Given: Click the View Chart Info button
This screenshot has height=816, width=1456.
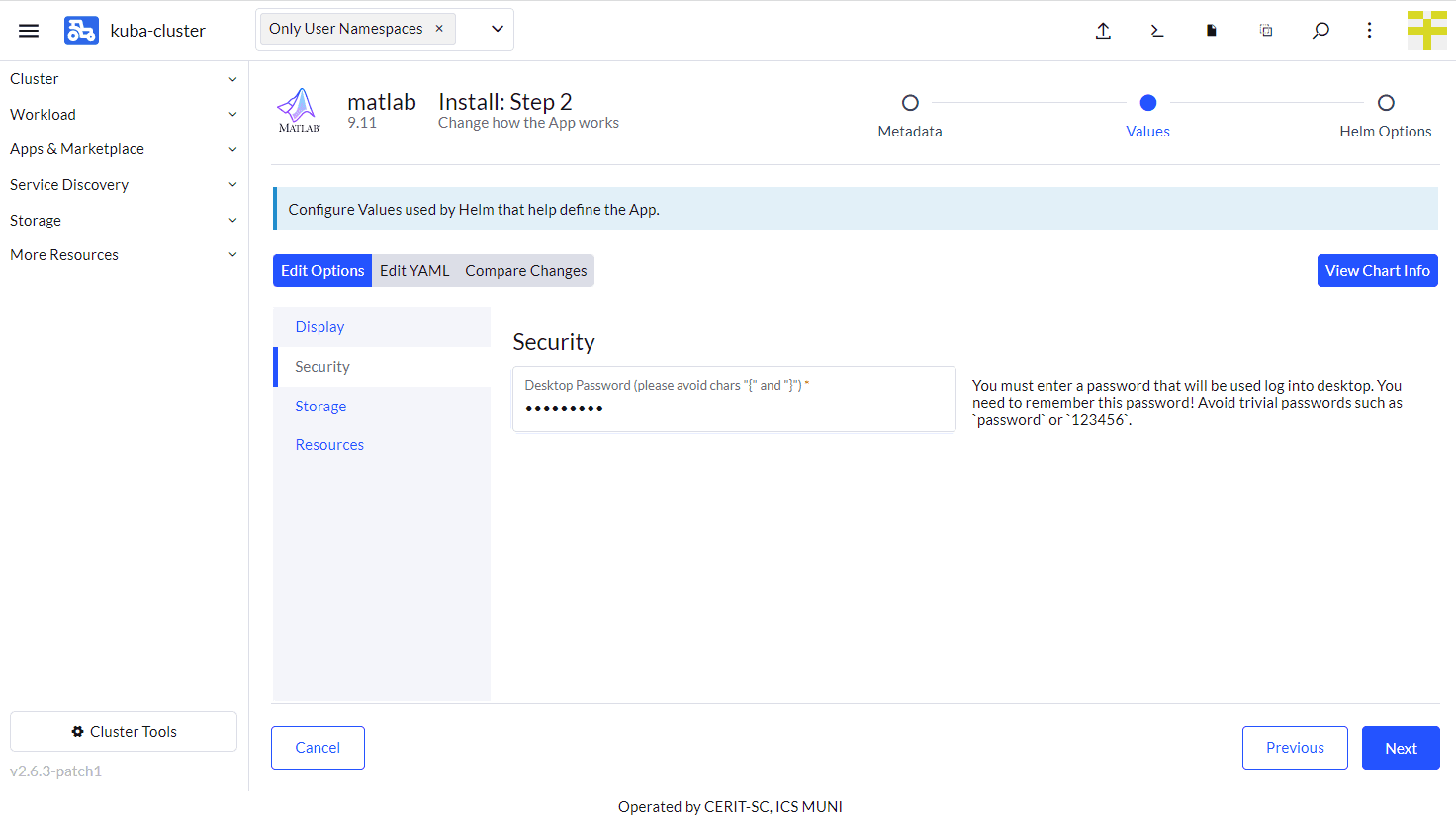Looking at the screenshot, I should pos(1378,270).
